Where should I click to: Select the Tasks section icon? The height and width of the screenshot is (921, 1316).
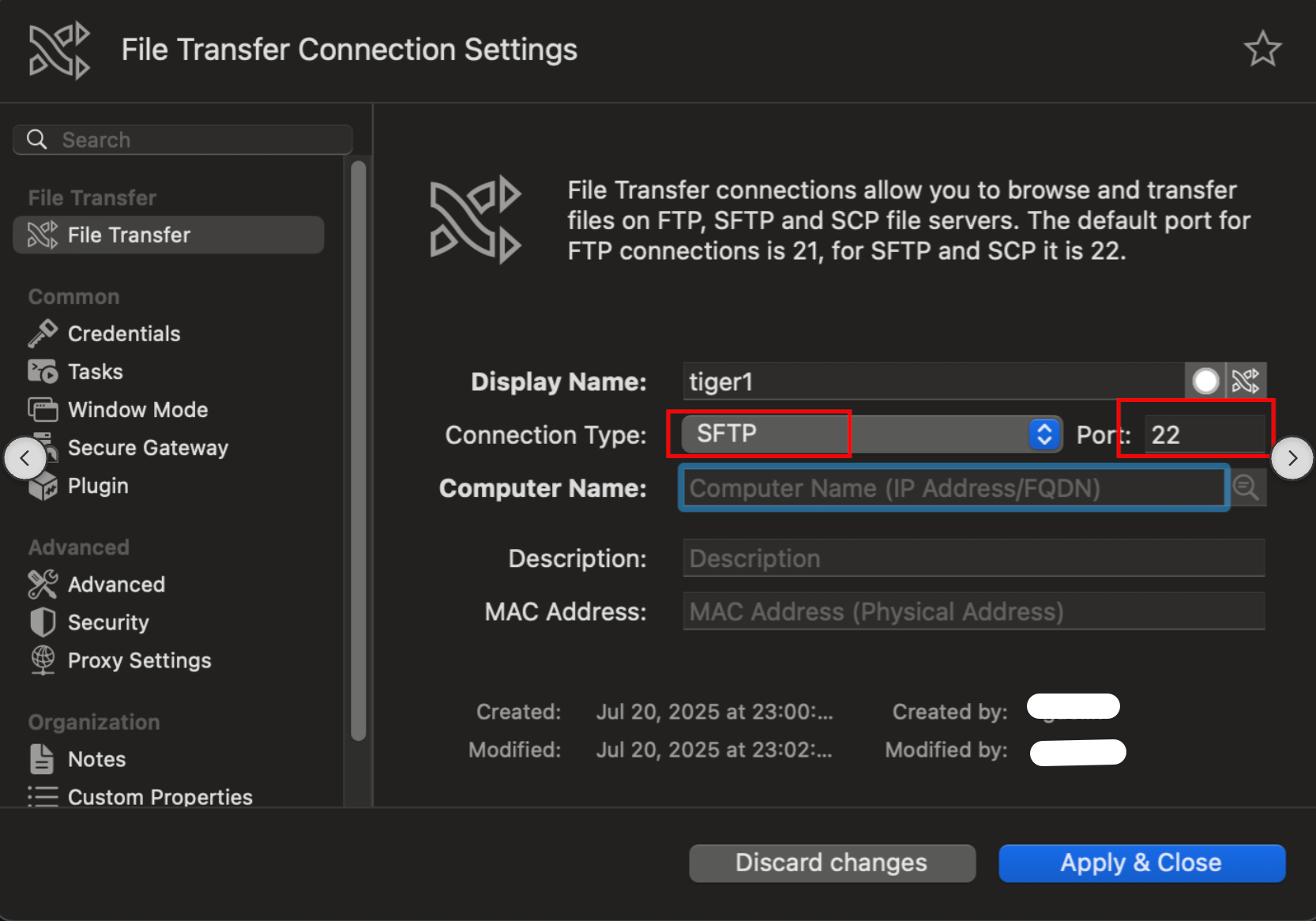click(95, 370)
